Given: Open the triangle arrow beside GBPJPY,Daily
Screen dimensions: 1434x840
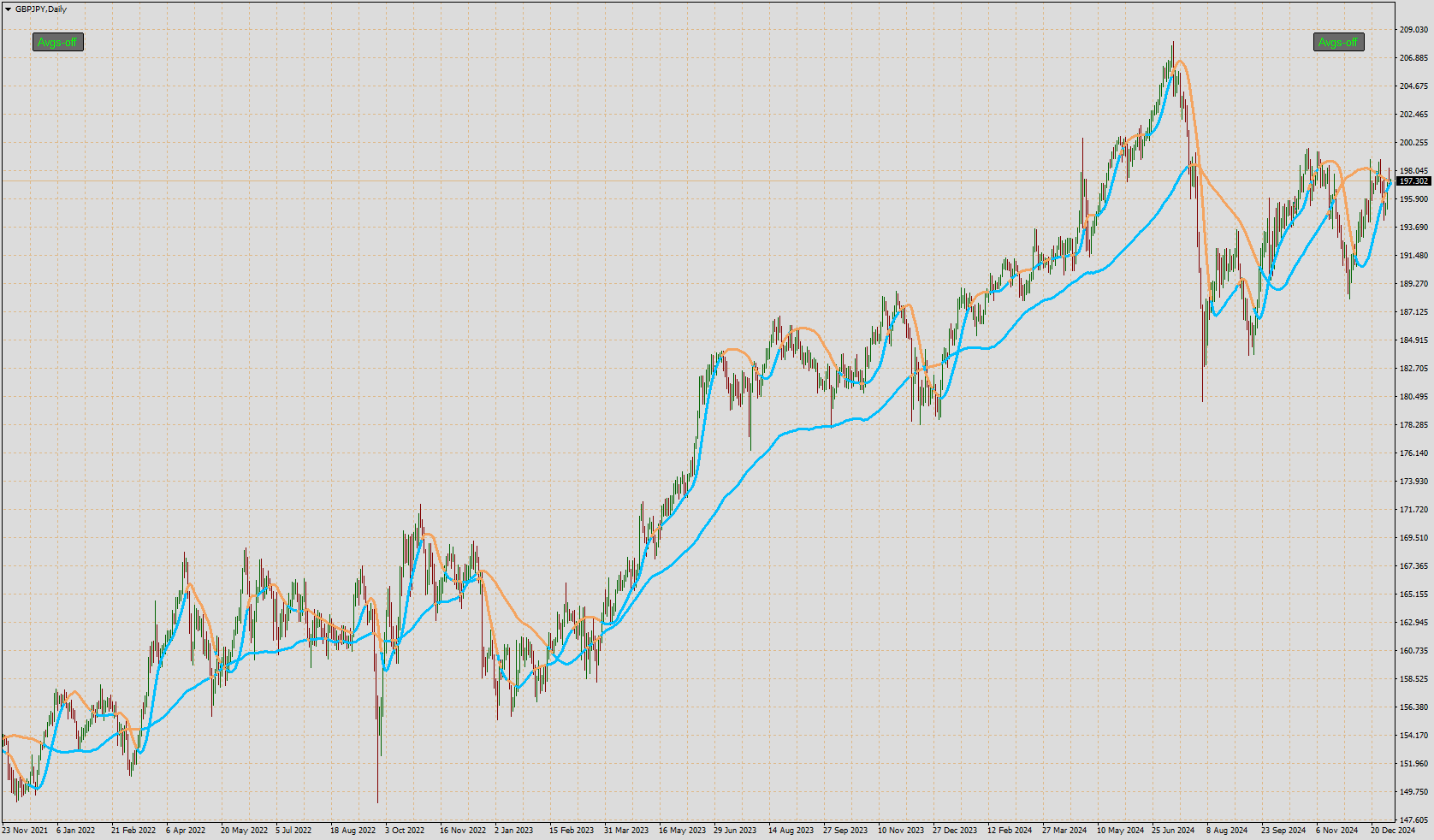Looking at the screenshot, I should pos(8,9).
